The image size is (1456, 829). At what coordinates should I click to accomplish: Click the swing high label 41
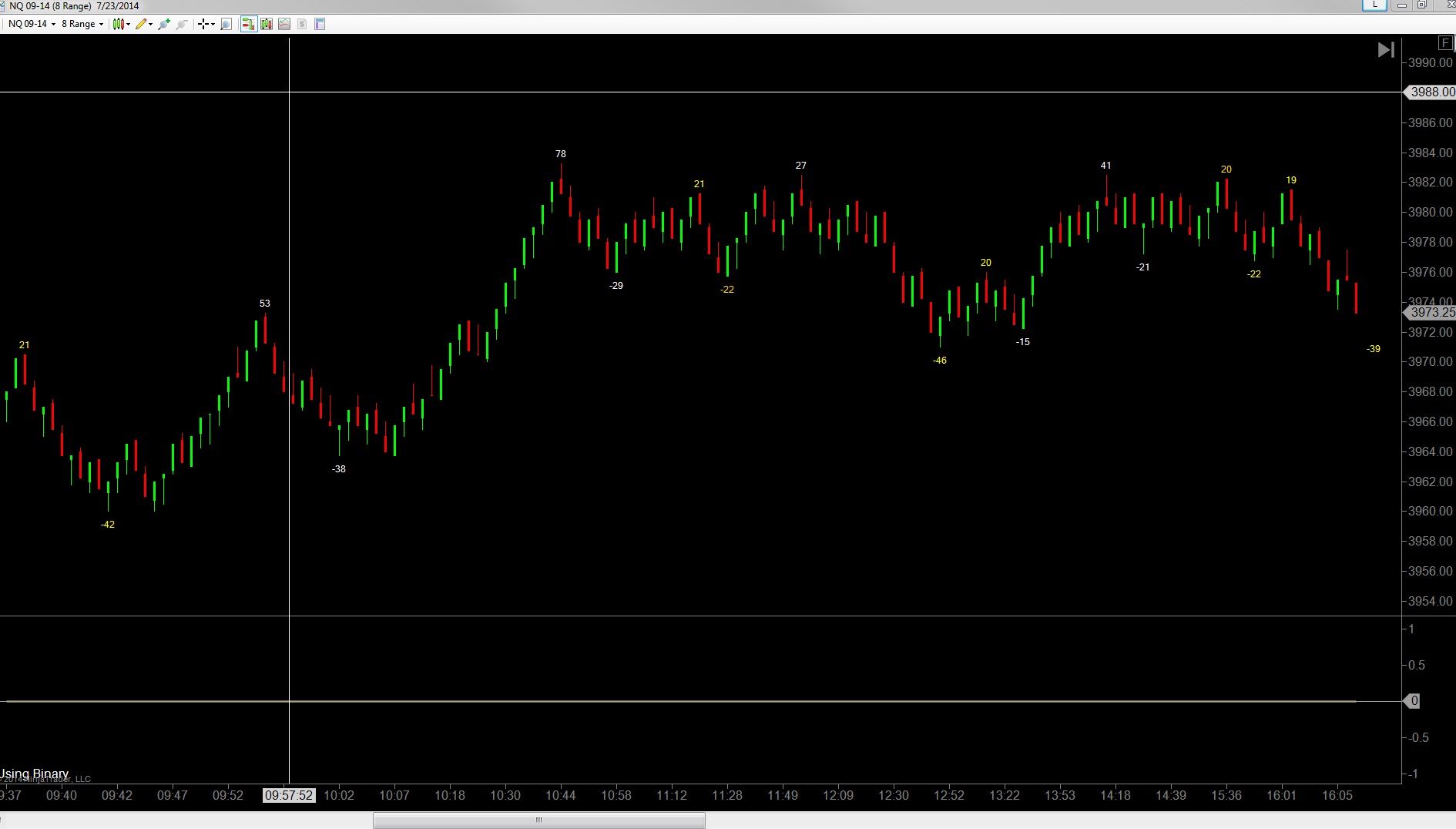(x=1106, y=166)
